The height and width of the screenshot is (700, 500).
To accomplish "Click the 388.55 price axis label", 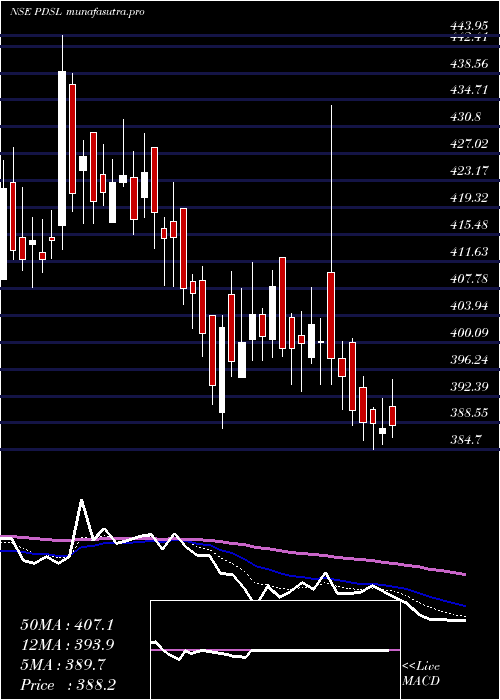I will 469,413.
